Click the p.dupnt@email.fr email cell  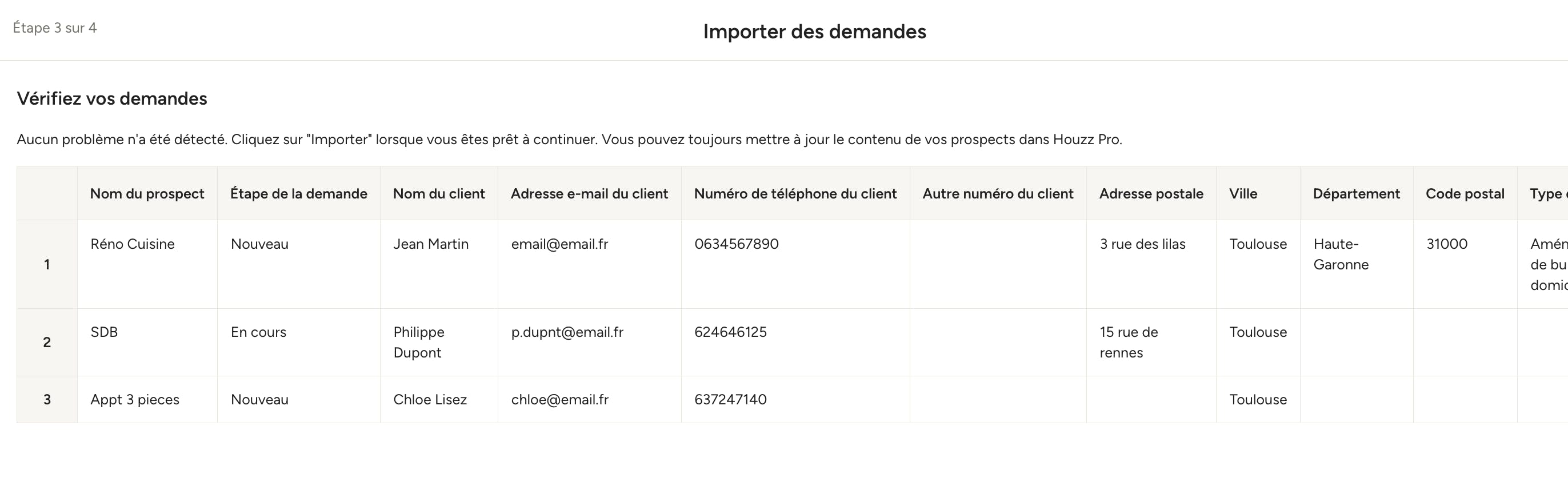(589, 343)
